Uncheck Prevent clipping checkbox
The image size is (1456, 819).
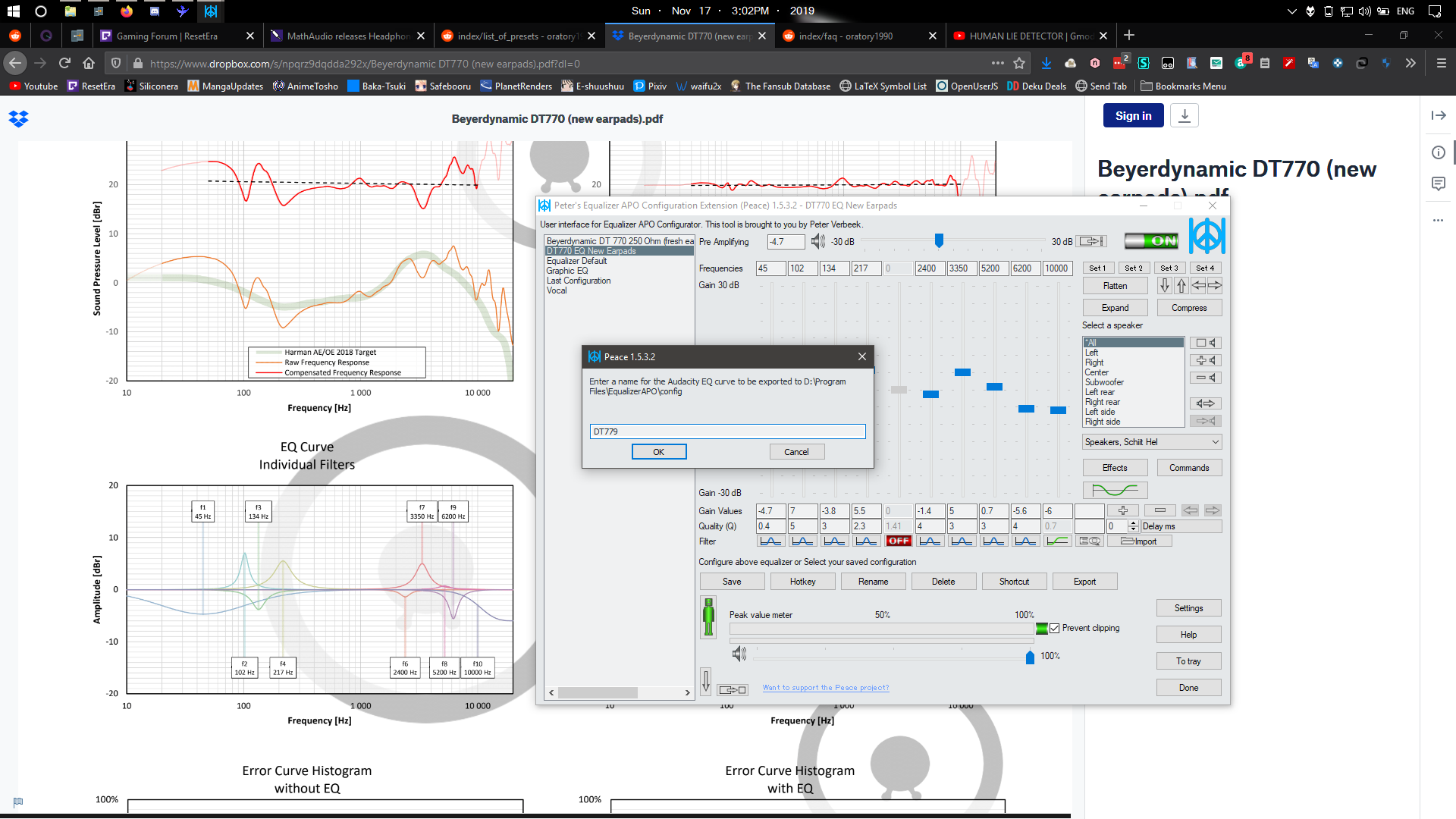pyautogui.click(x=1054, y=628)
